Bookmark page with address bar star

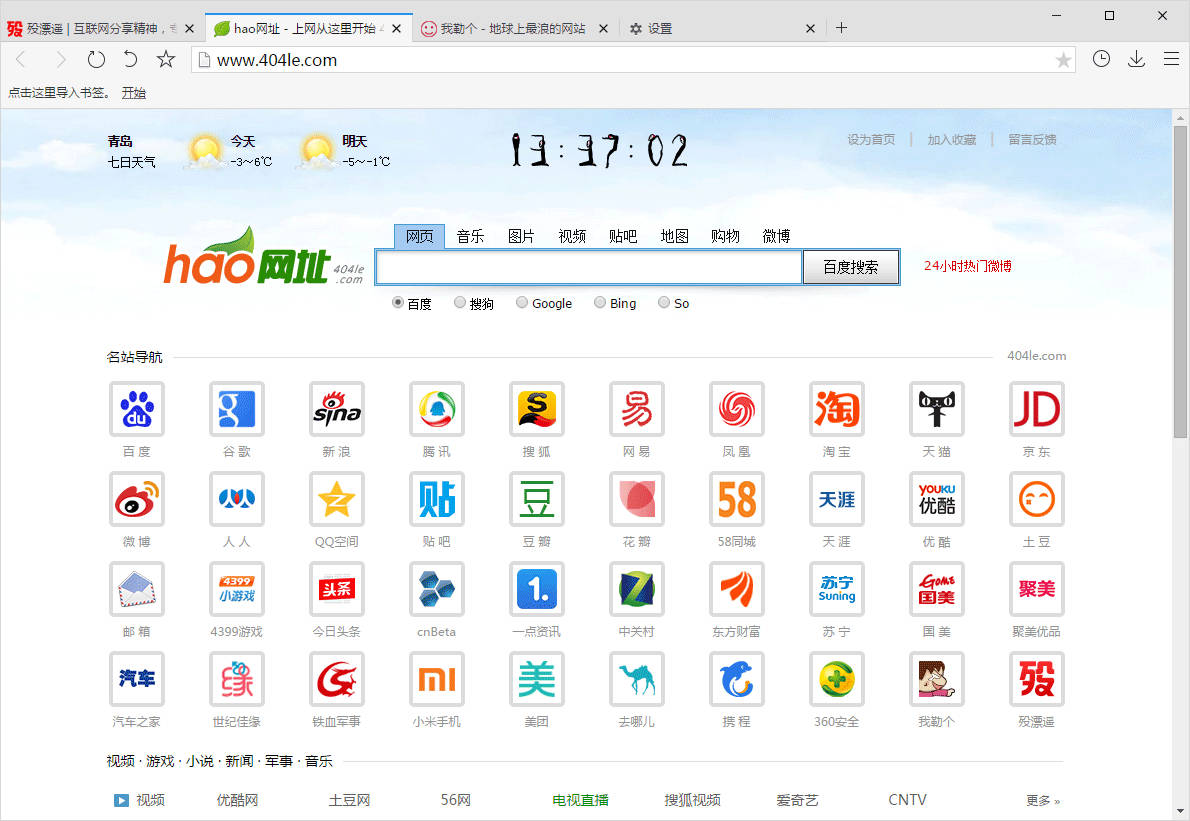click(1063, 60)
